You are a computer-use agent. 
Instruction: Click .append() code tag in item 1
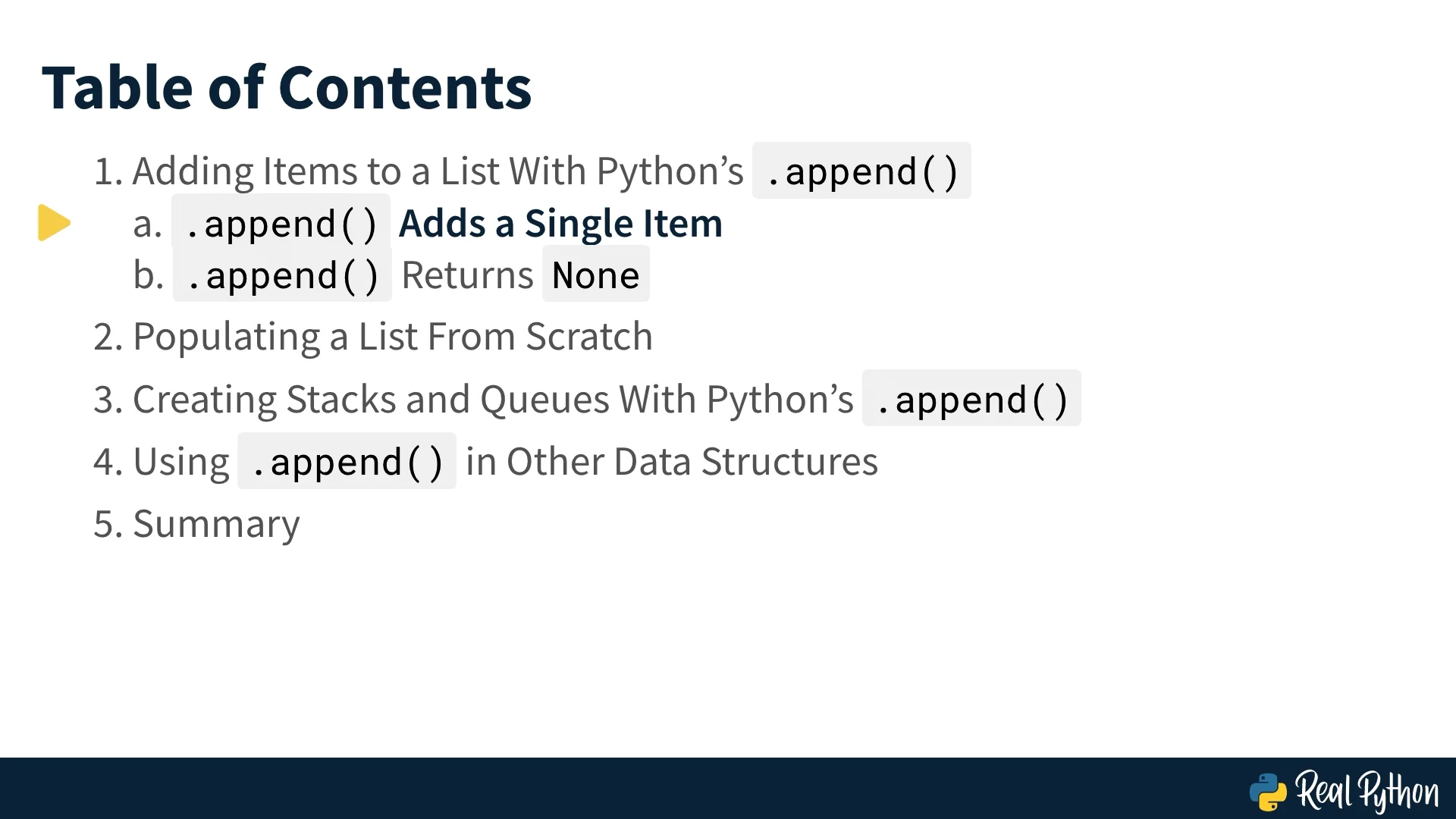coord(861,171)
